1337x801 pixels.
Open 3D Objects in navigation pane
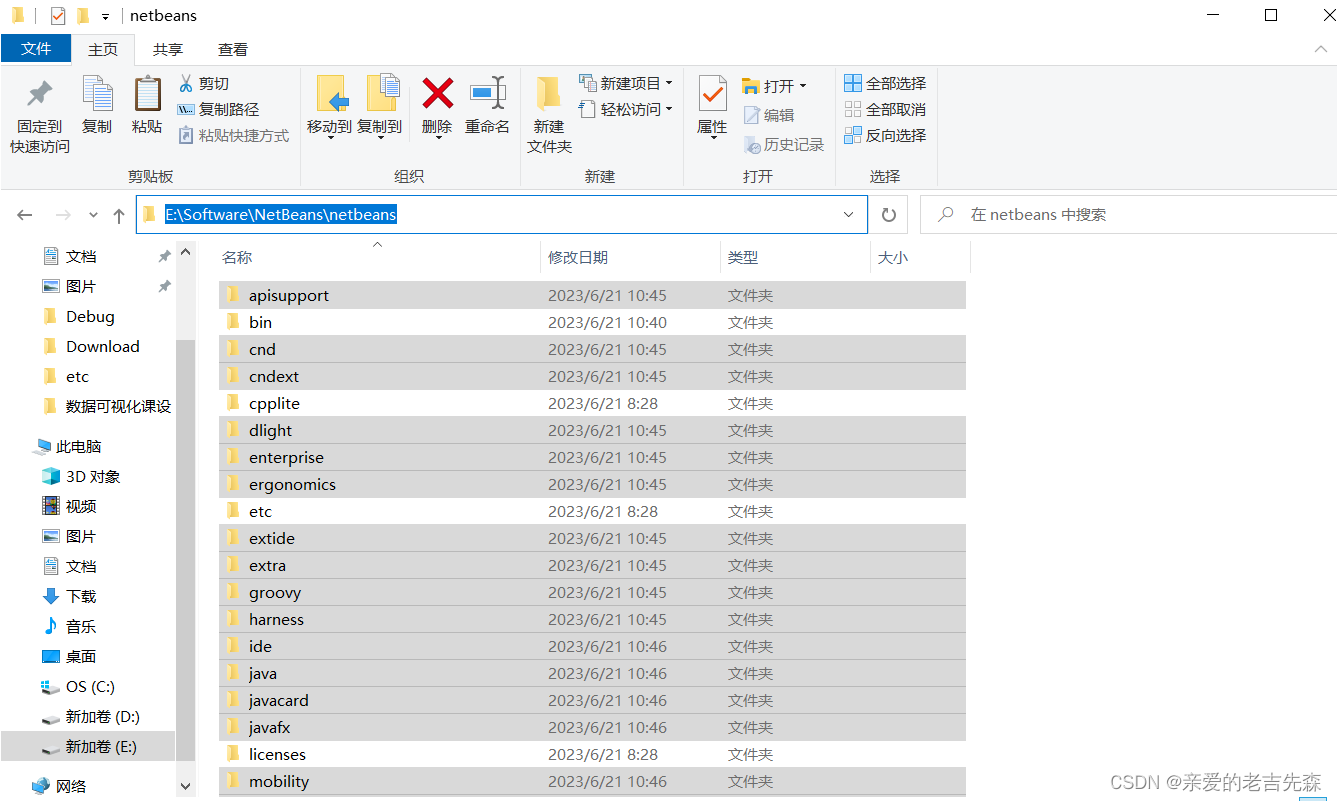92,476
